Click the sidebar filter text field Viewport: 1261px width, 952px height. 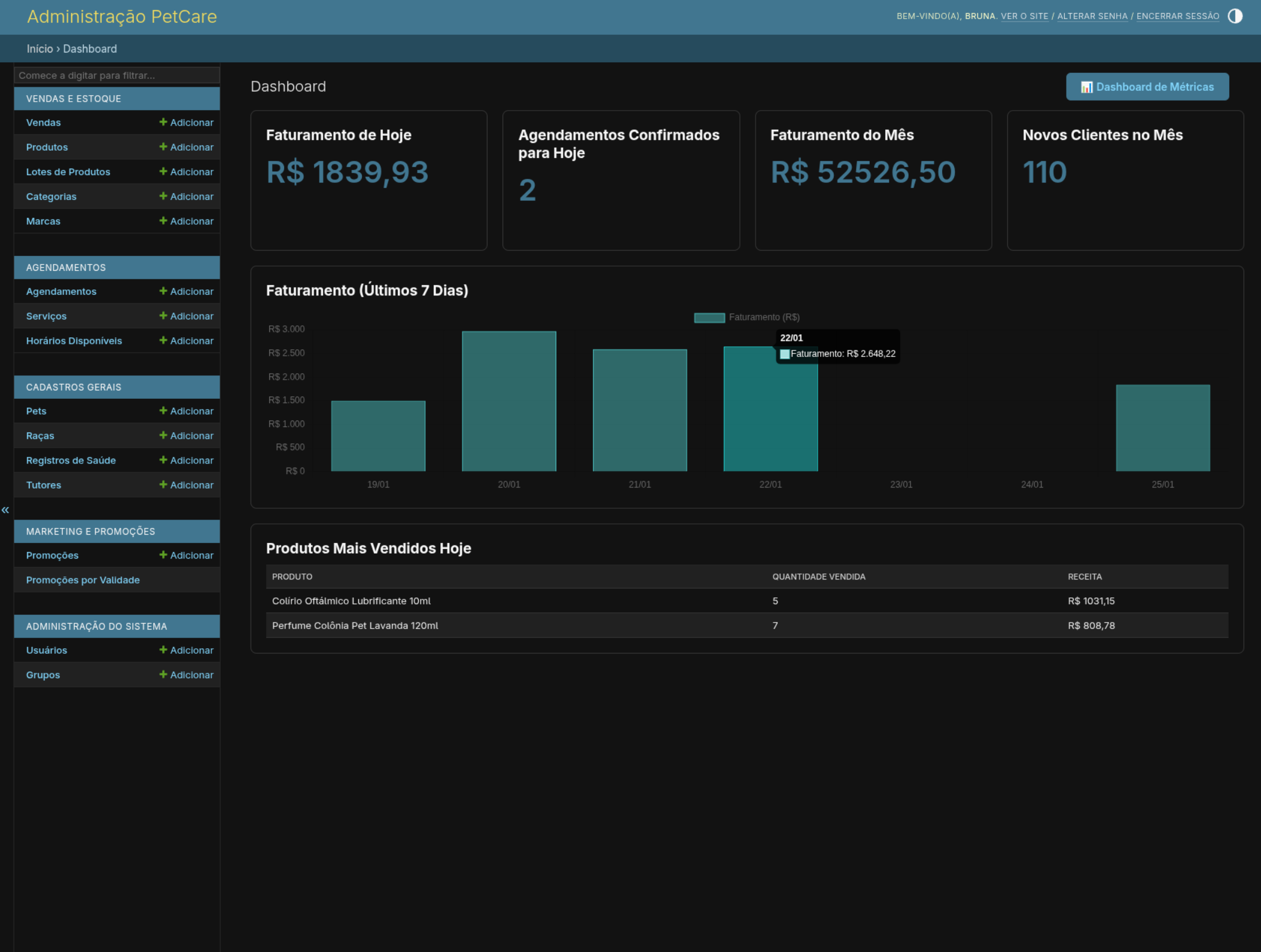117,75
